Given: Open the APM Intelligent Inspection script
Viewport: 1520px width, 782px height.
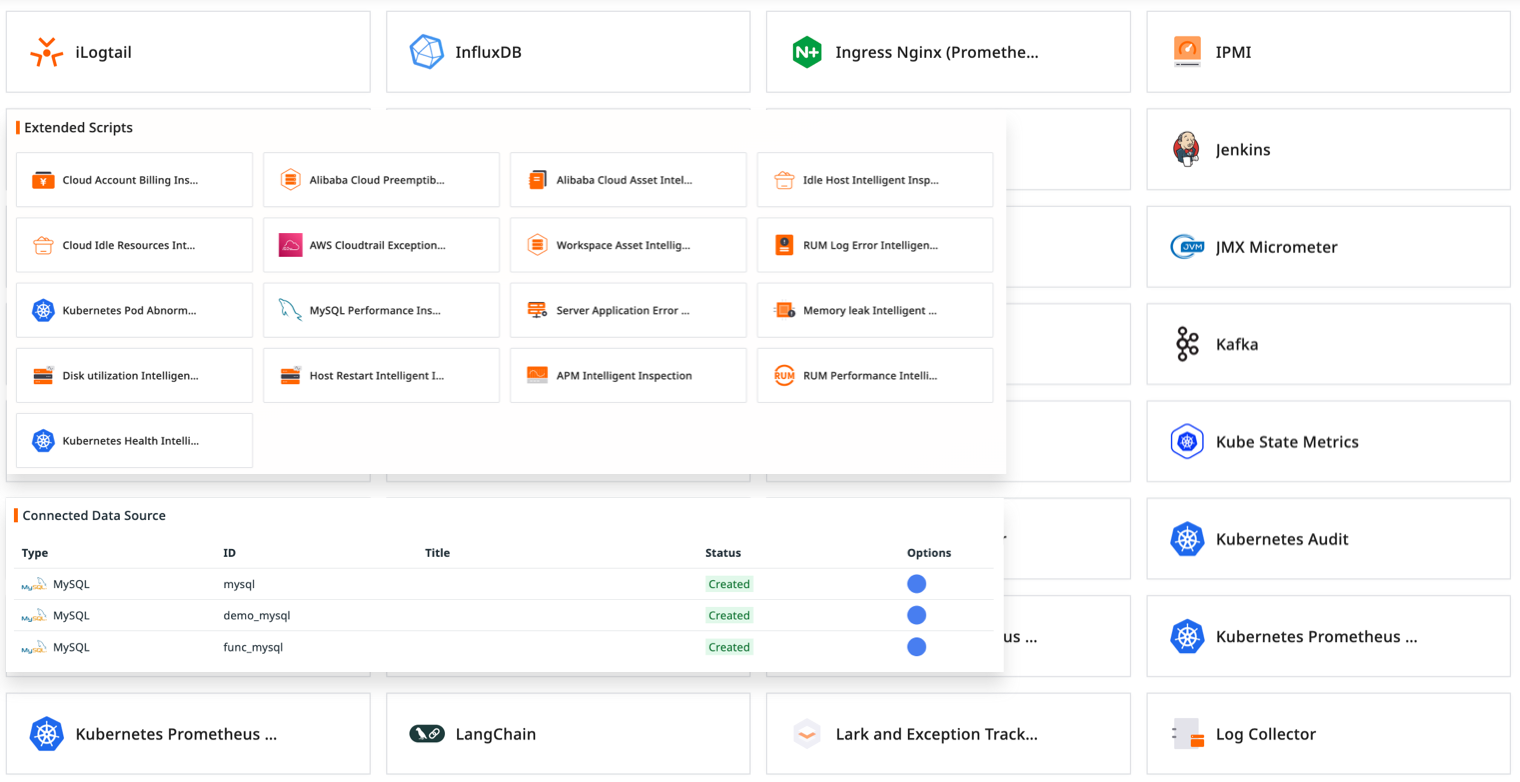Looking at the screenshot, I should [x=628, y=375].
